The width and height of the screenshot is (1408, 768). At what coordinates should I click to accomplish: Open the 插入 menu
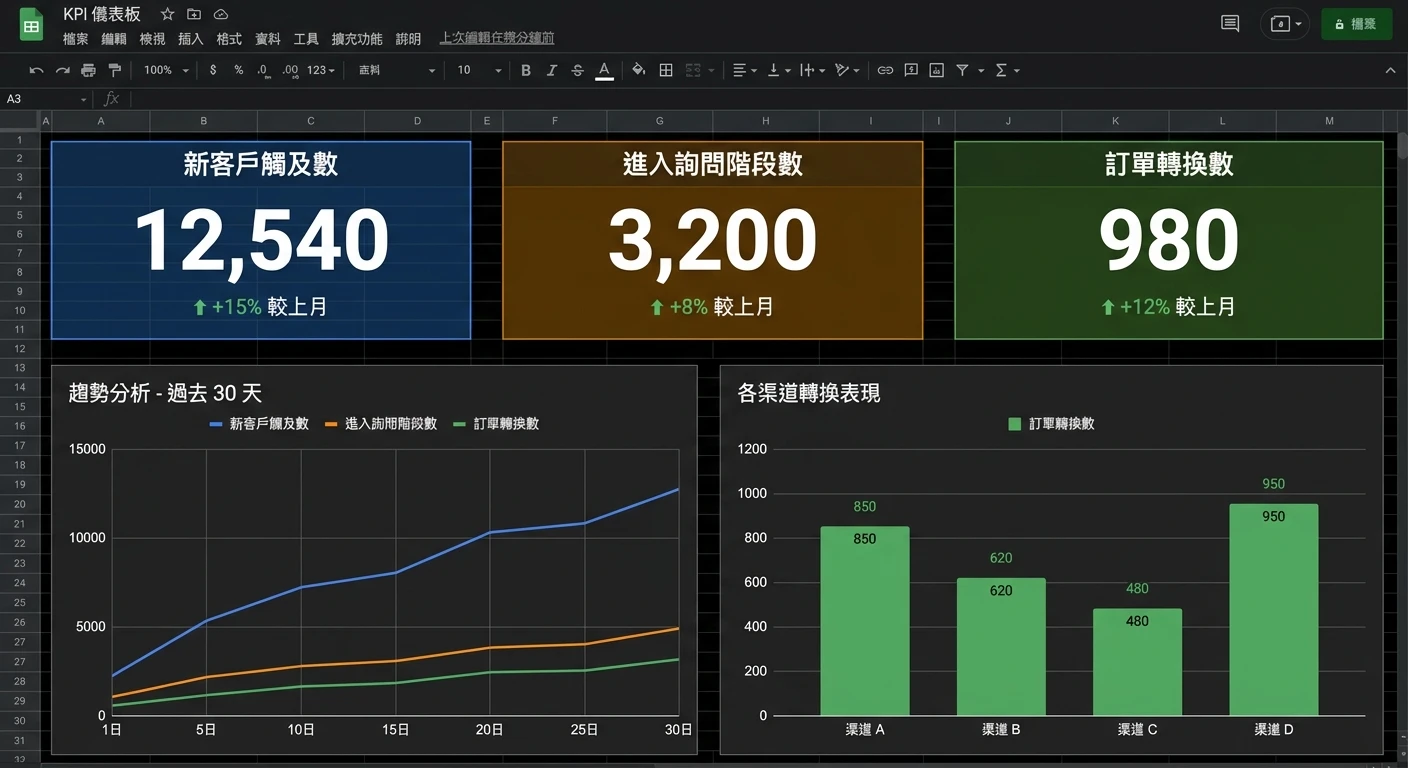click(190, 39)
